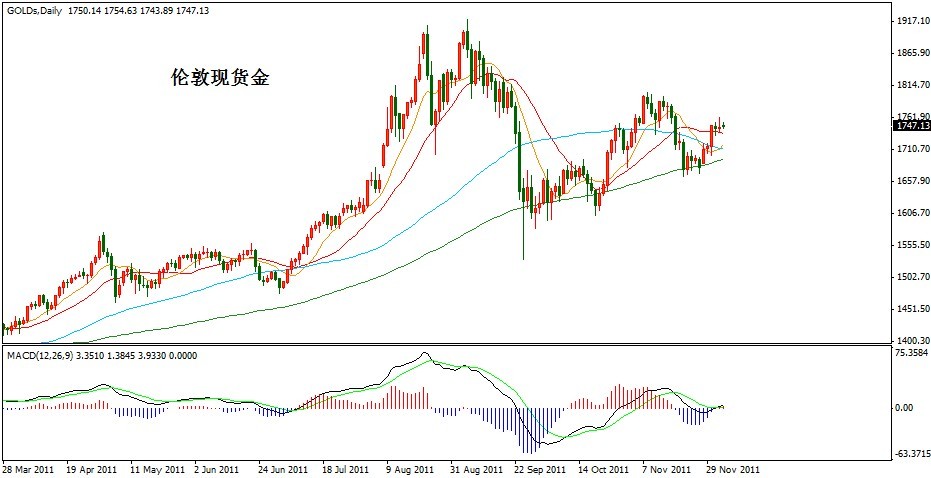The height and width of the screenshot is (478, 931).
Task: Click the 28 Mar 2011 date label
Action: (28, 468)
